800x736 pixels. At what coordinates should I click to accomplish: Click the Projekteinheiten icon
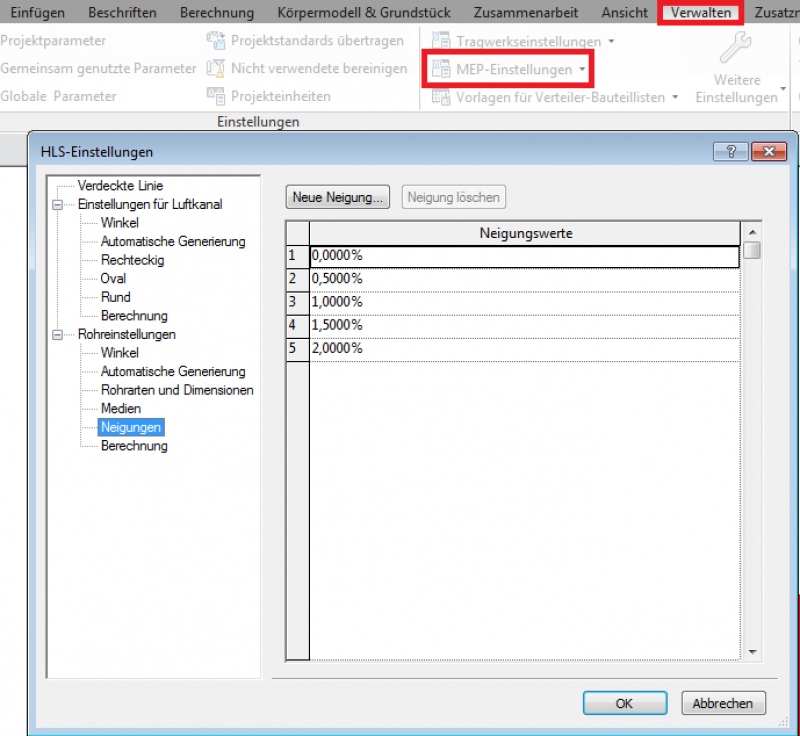tap(216, 96)
